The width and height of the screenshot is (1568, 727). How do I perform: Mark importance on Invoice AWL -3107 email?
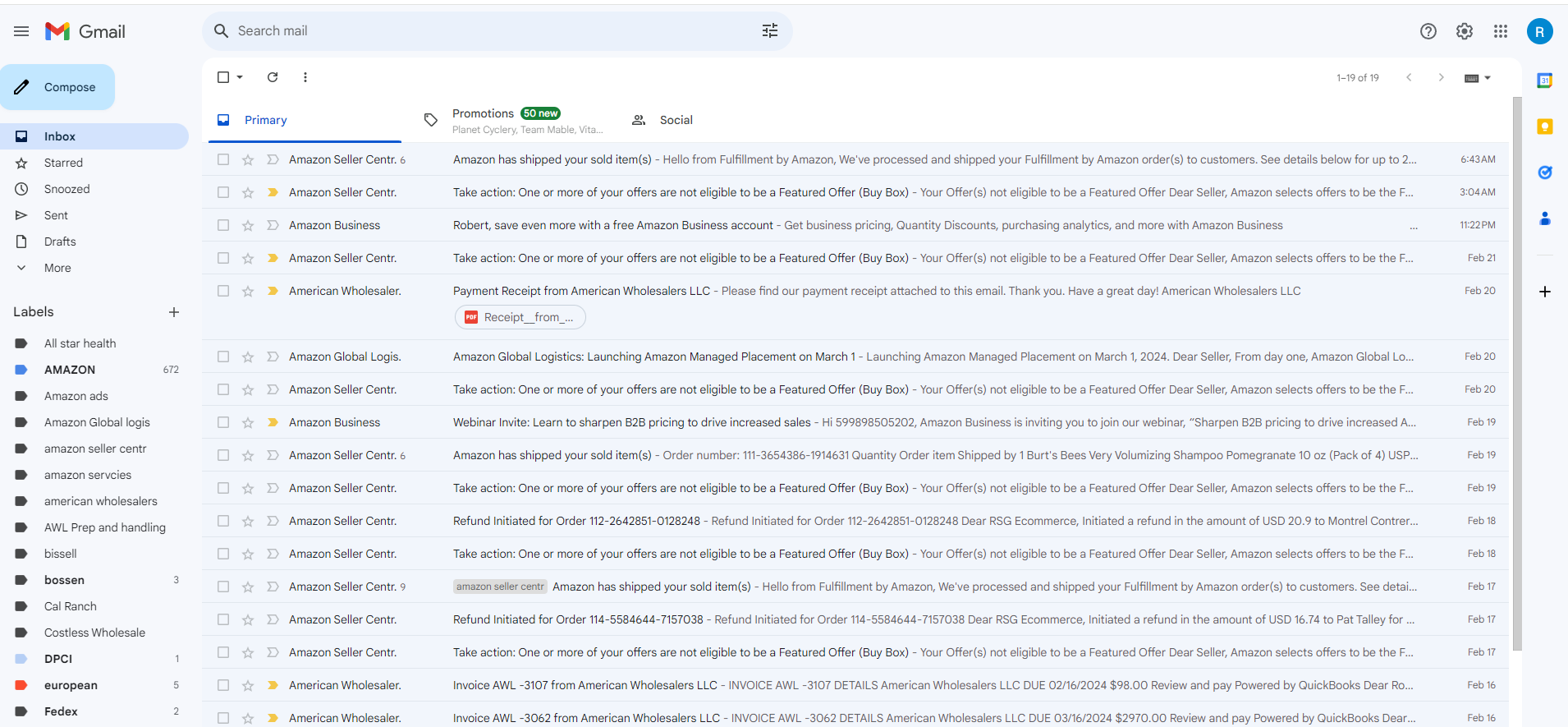pyautogui.click(x=273, y=685)
